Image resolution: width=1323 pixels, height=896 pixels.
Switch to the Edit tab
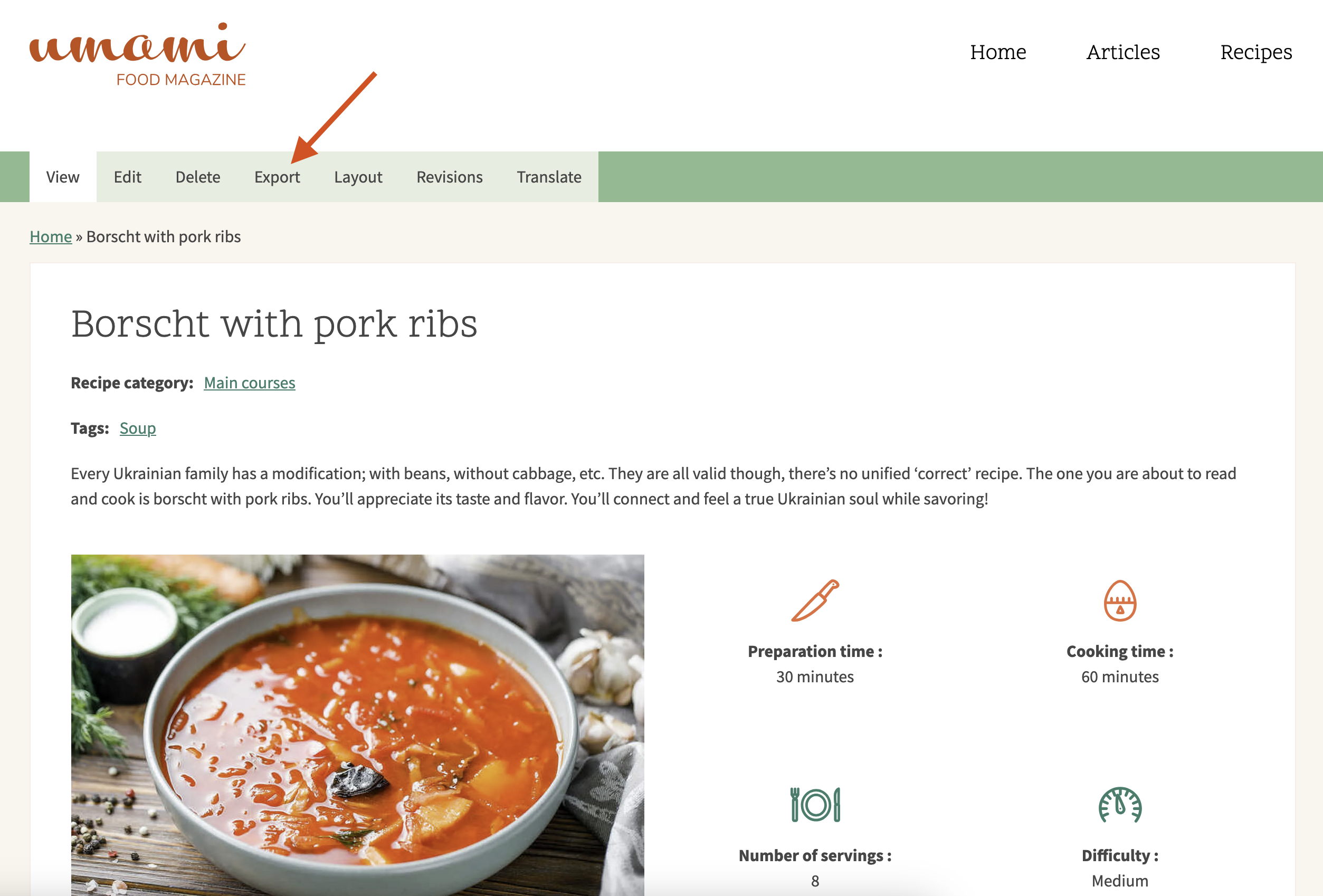click(128, 177)
